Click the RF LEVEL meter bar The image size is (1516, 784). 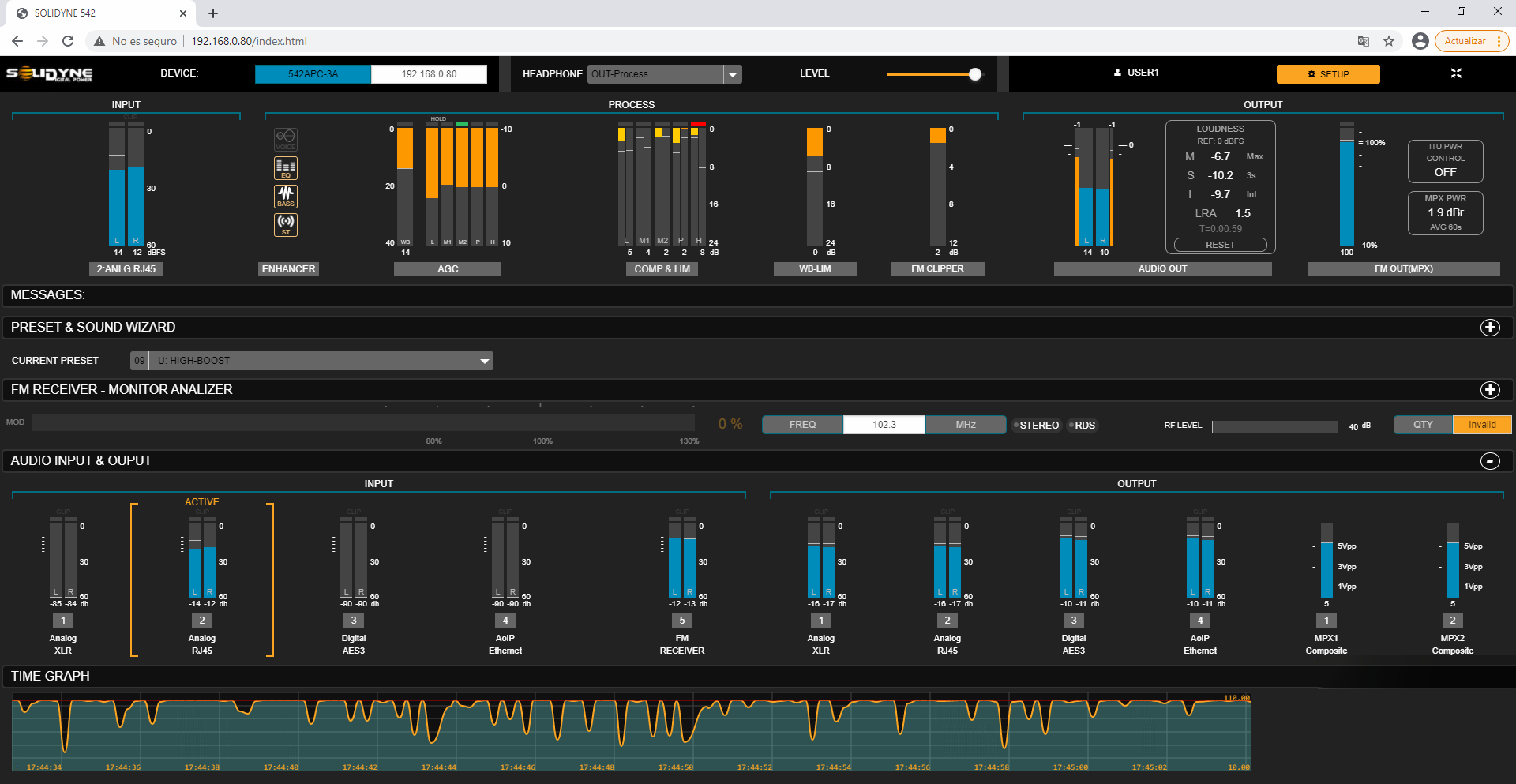(x=1274, y=426)
